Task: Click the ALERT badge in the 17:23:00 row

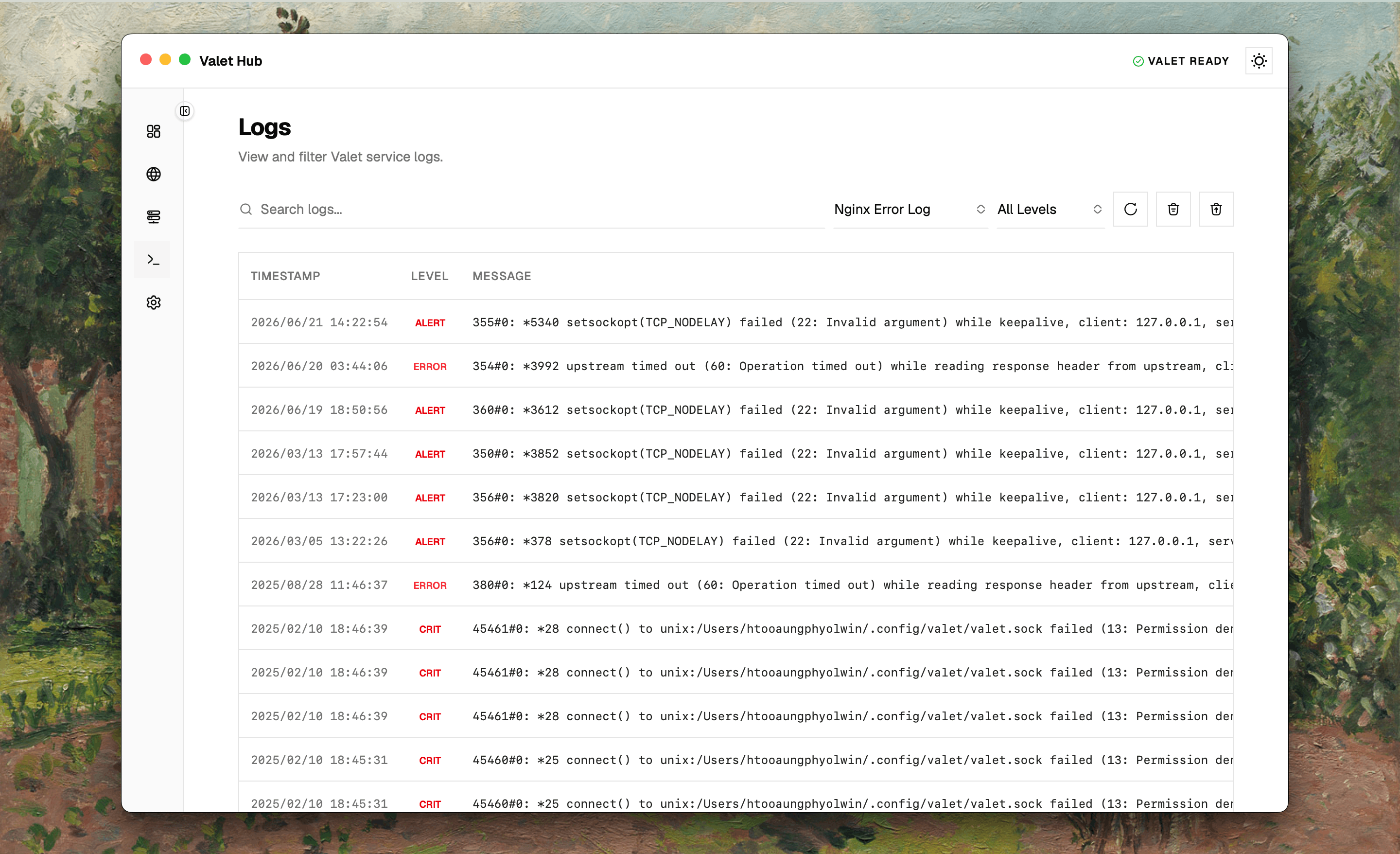Action: click(x=430, y=498)
